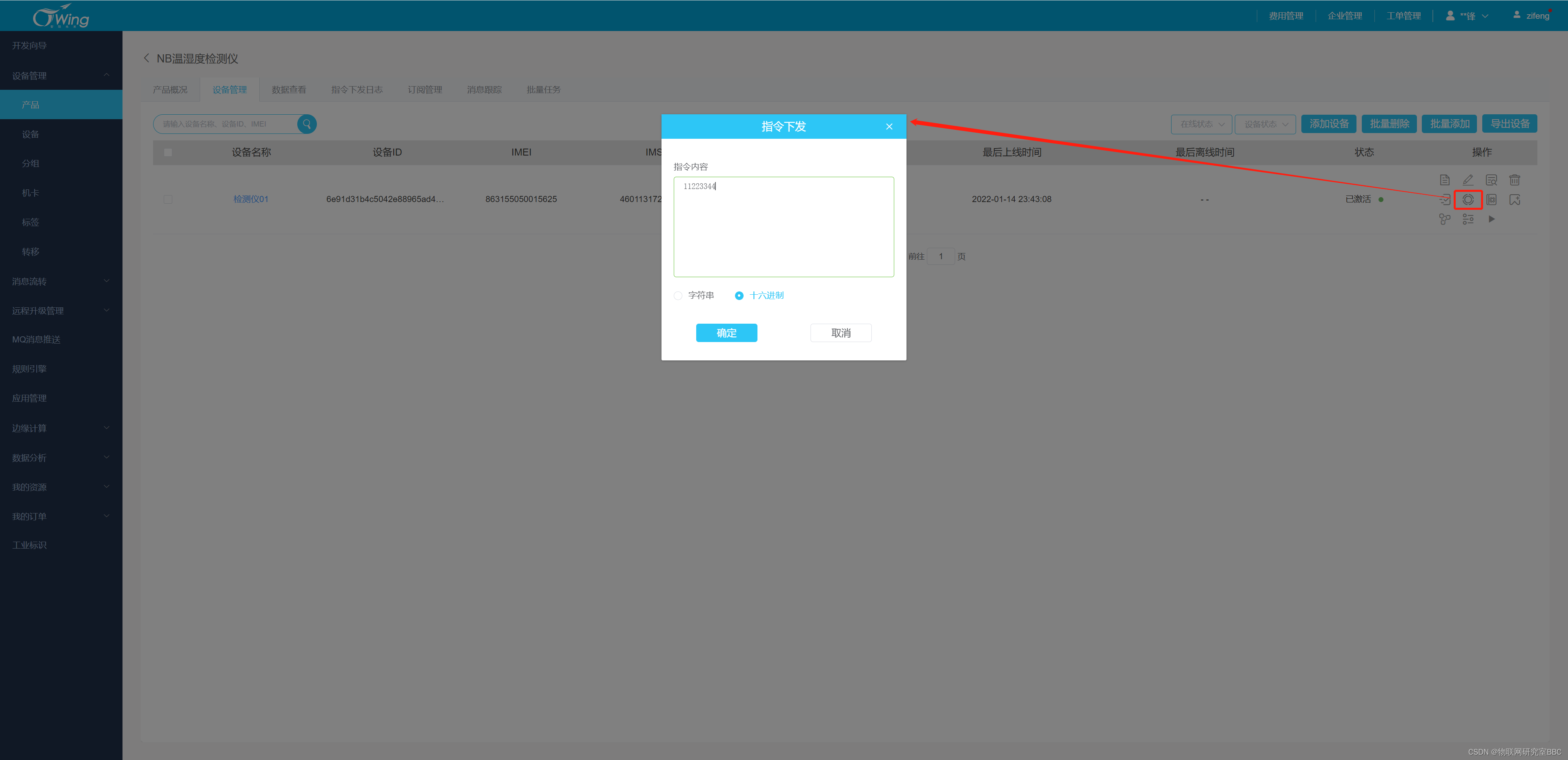Screen dimensions: 1568x760
Task: Click the connected-nodes topology icon
Action: click(1444, 219)
